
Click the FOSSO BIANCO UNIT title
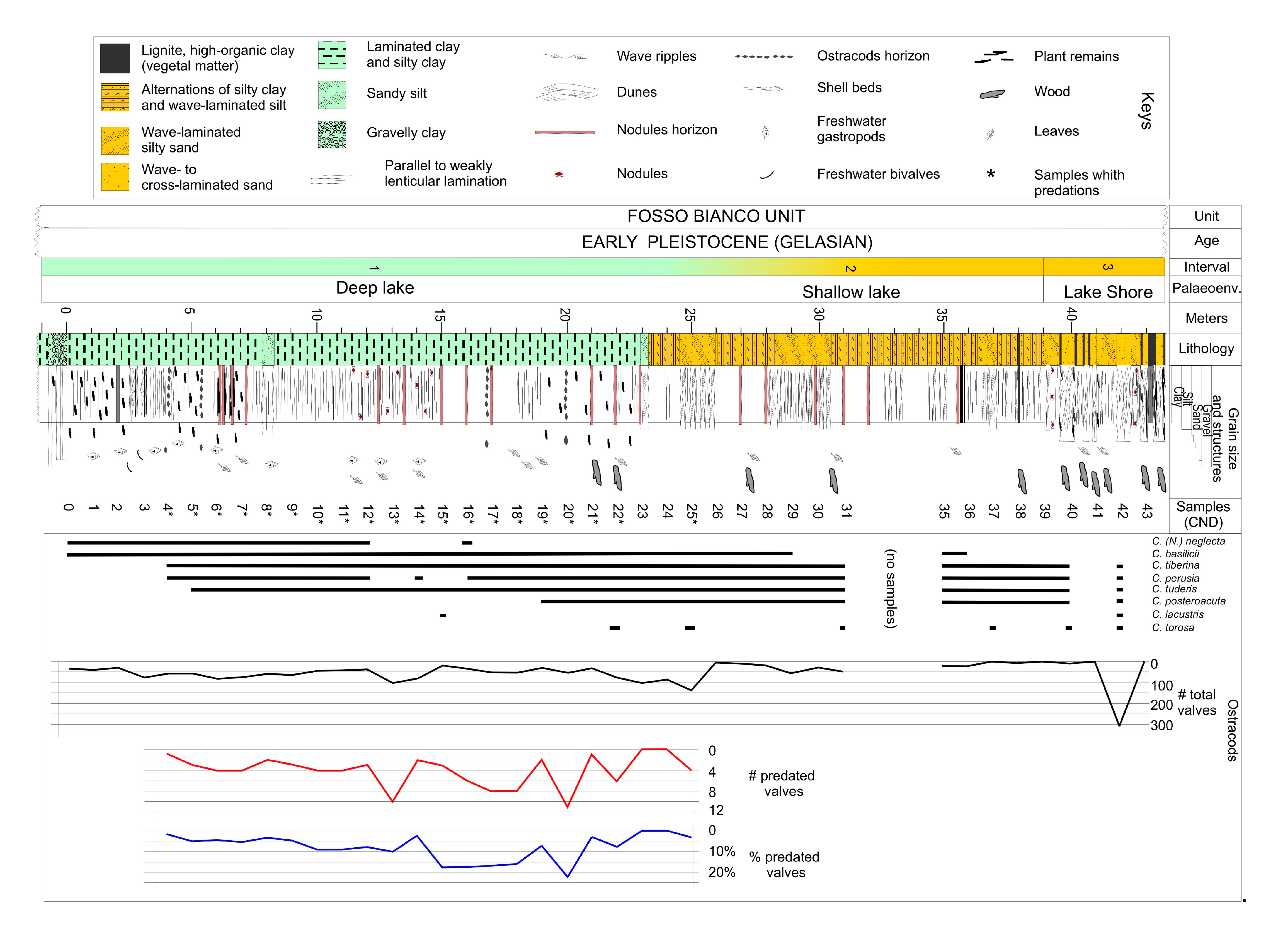click(x=715, y=216)
